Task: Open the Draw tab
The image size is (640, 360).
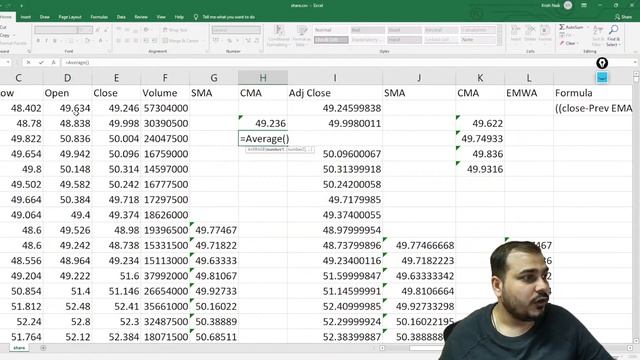Action: point(44,17)
